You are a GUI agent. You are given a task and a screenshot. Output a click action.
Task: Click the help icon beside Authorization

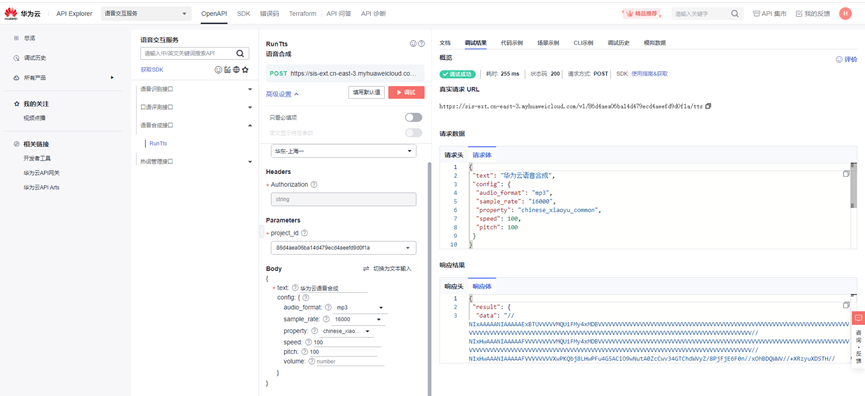point(314,185)
